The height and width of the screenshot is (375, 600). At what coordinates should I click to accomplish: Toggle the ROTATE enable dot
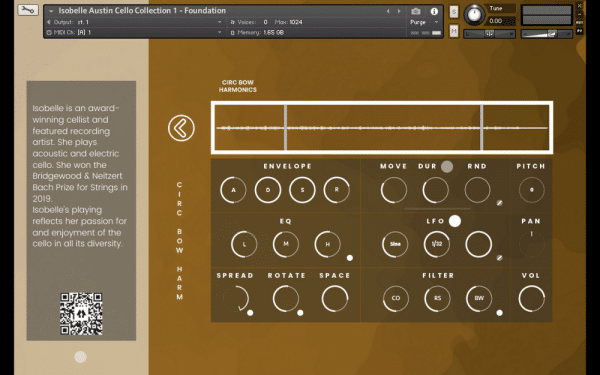(x=300, y=313)
